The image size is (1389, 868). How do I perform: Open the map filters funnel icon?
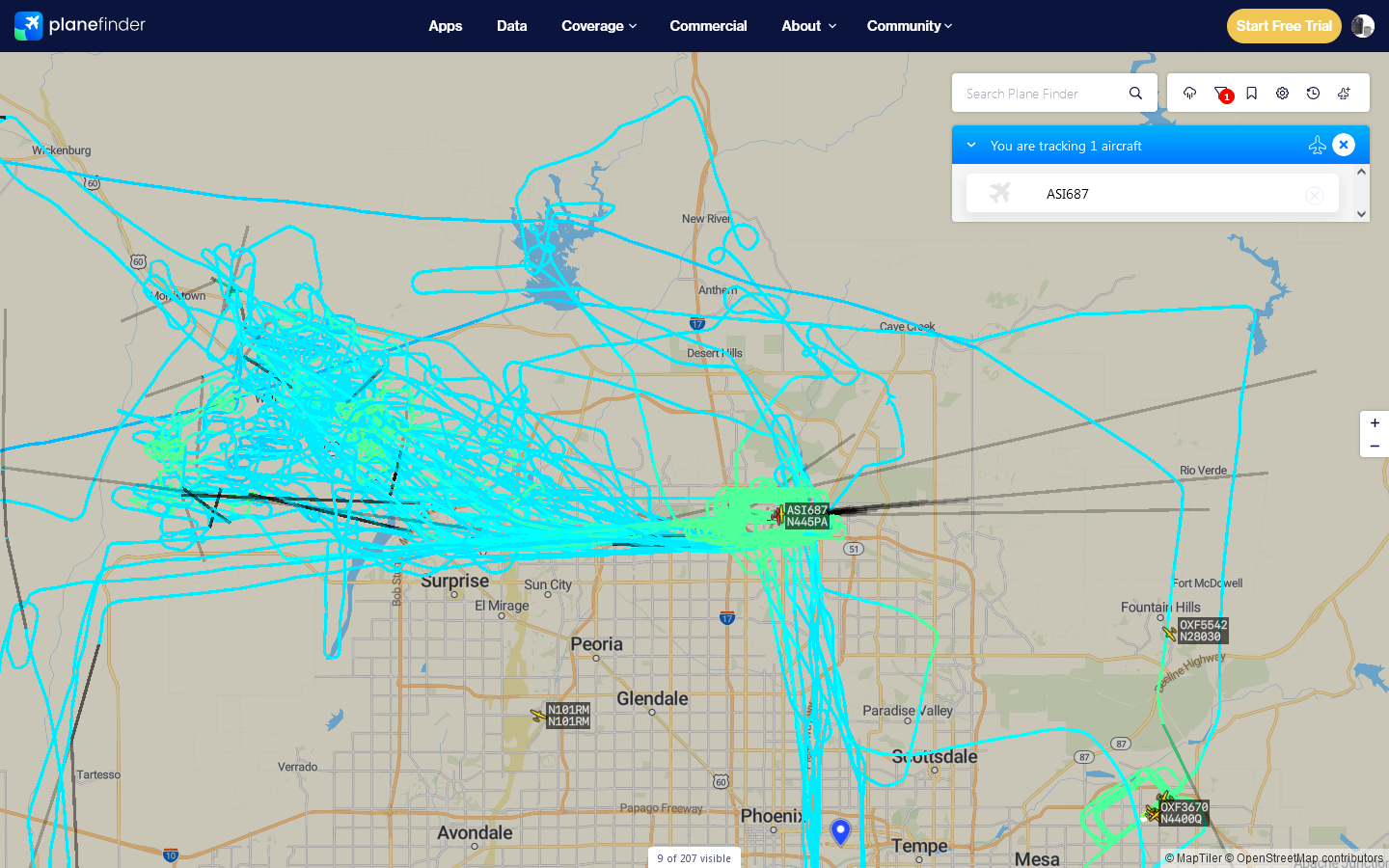tap(1221, 94)
